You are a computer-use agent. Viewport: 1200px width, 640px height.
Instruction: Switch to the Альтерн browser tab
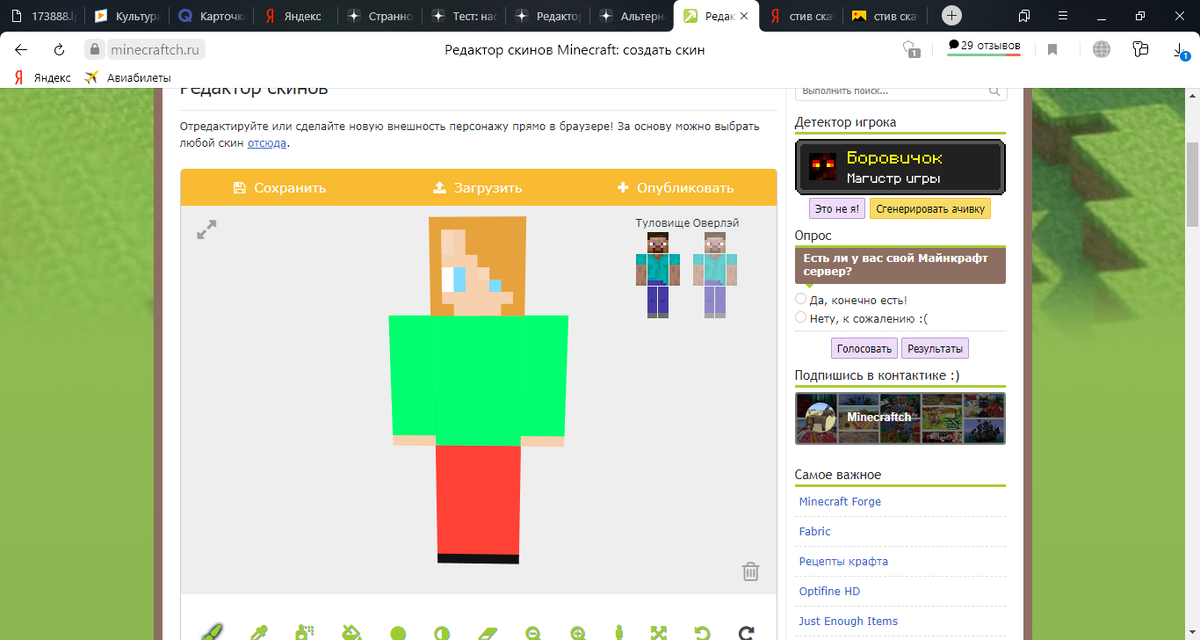coord(630,16)
